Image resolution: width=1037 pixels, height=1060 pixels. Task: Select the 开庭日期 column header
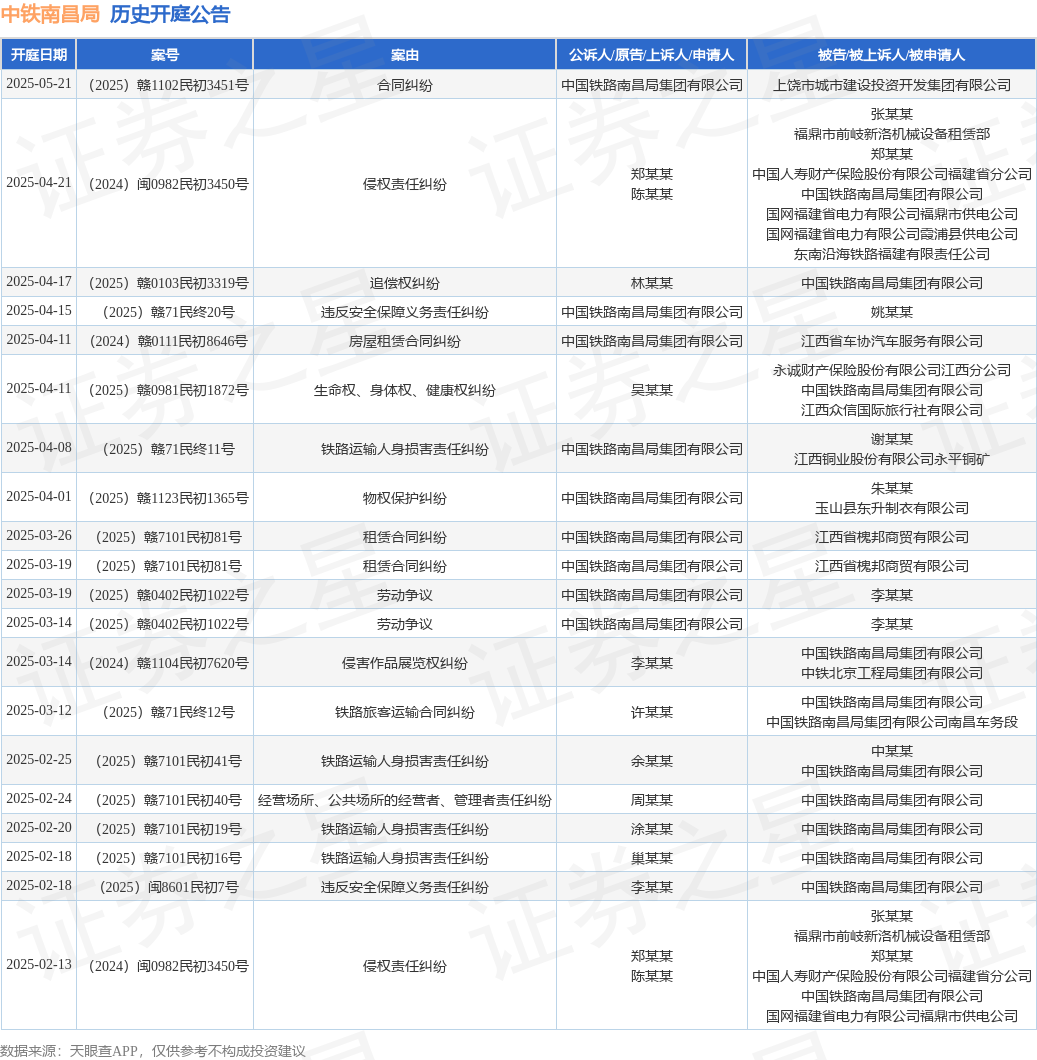pyautogui.click(x=39, y=55)
